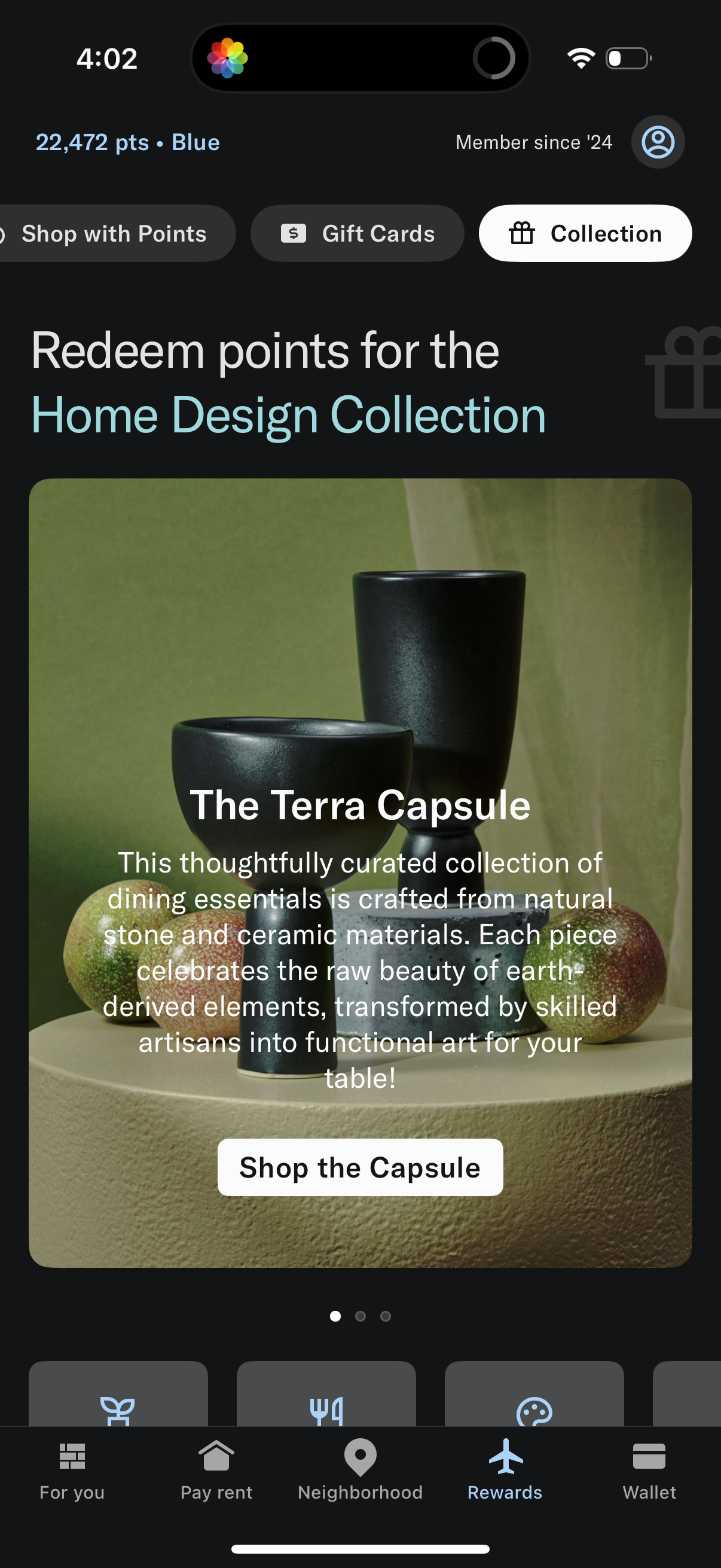Select the paint palette category tile
The height and width of the screenshot is (1568, 721).
click(x=534, y=1394)
